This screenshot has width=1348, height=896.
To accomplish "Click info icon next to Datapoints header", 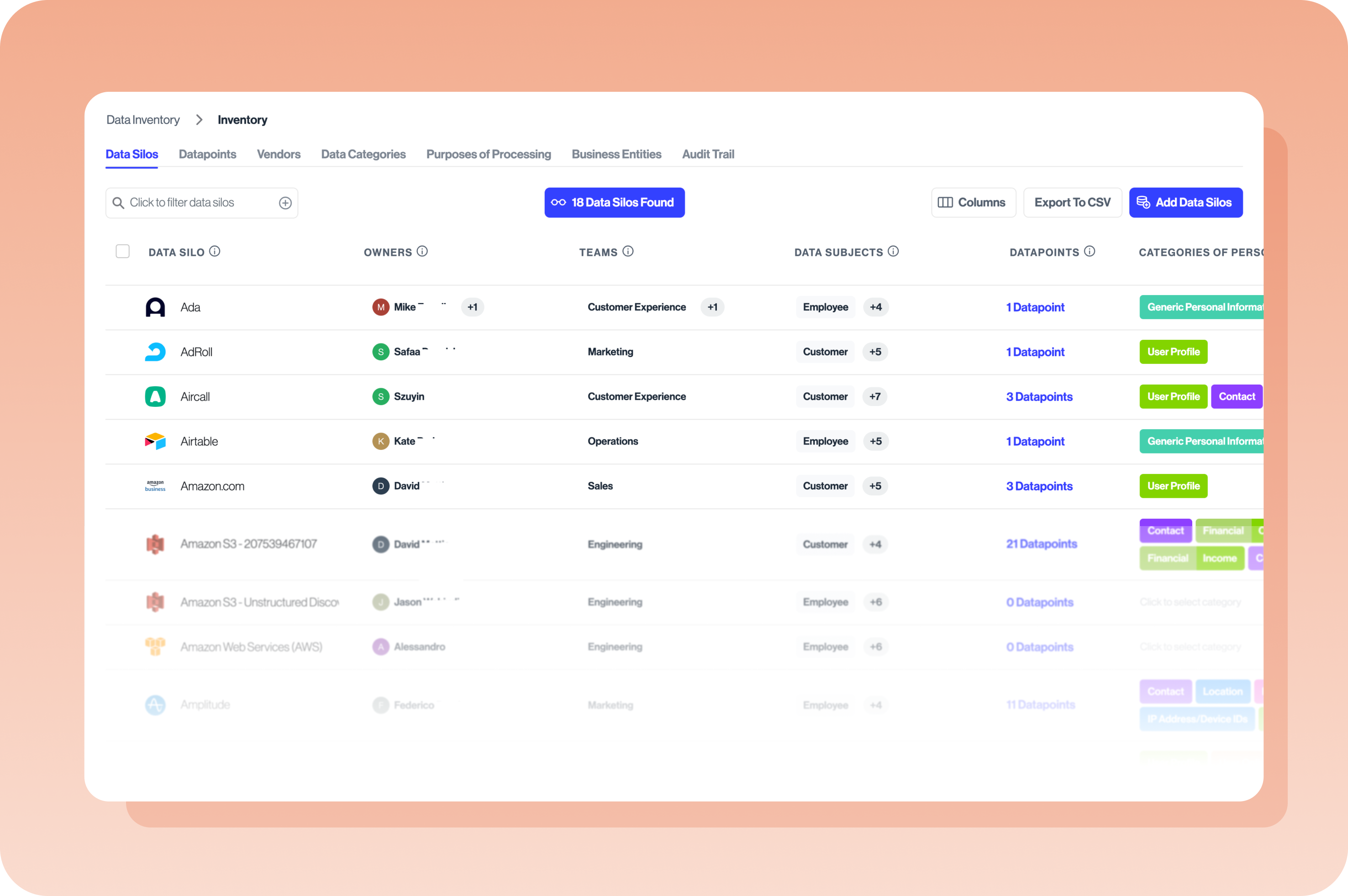I will tap(1089, 252).
